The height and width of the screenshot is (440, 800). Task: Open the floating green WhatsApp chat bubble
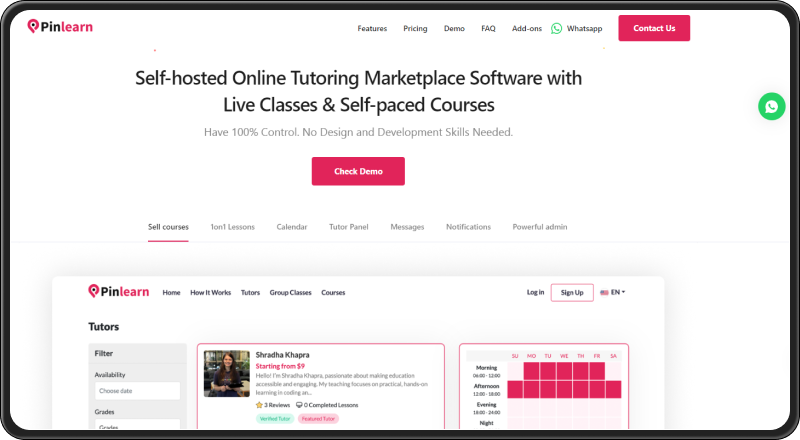point(771,106)
